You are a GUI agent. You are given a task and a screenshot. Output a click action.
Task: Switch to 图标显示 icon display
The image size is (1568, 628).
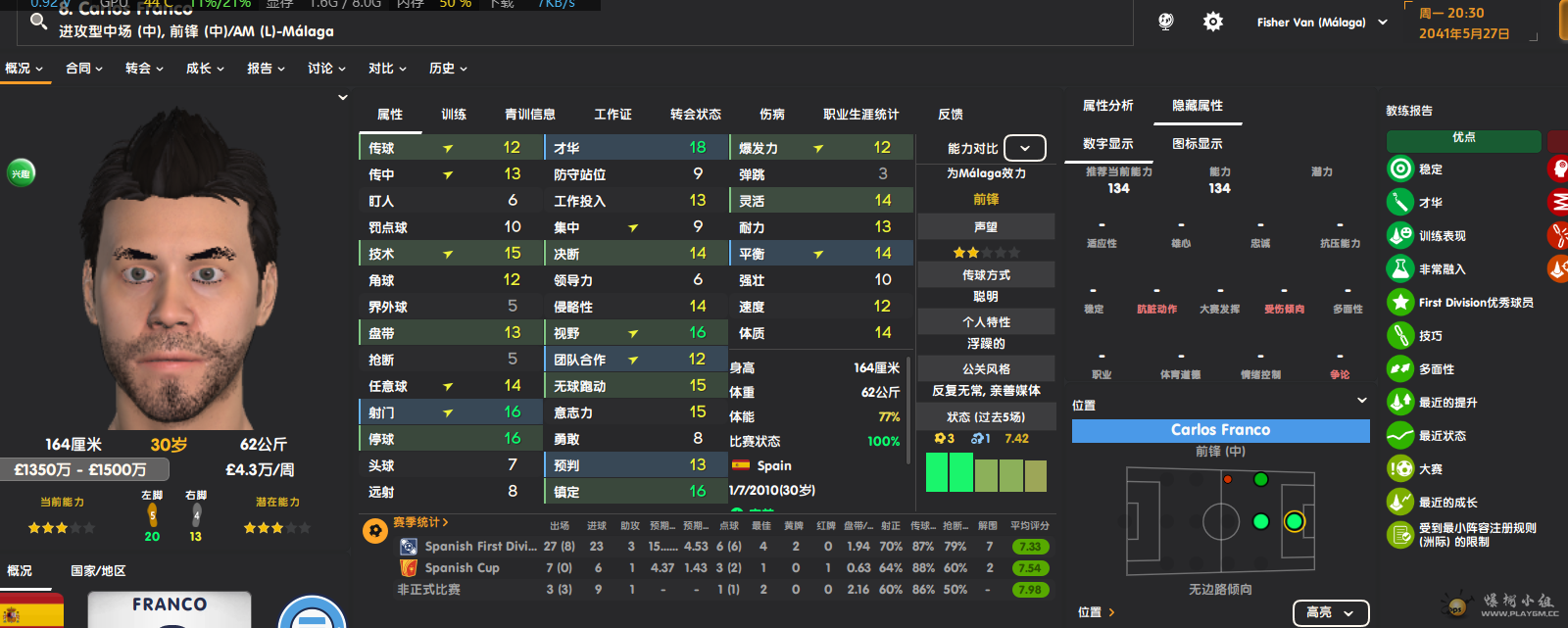(x=1198, y=143)
